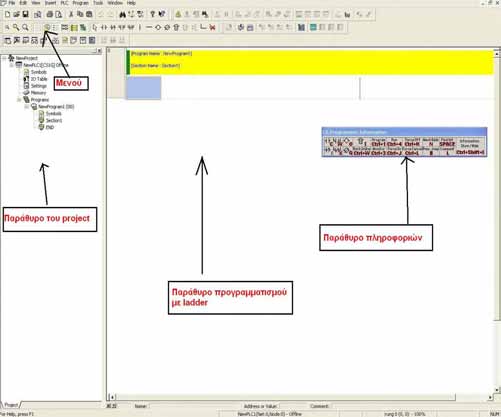The width and height of the screenshot is (501, 417).
Task: Click the Print toolbar icon
Action: [49, 14]
